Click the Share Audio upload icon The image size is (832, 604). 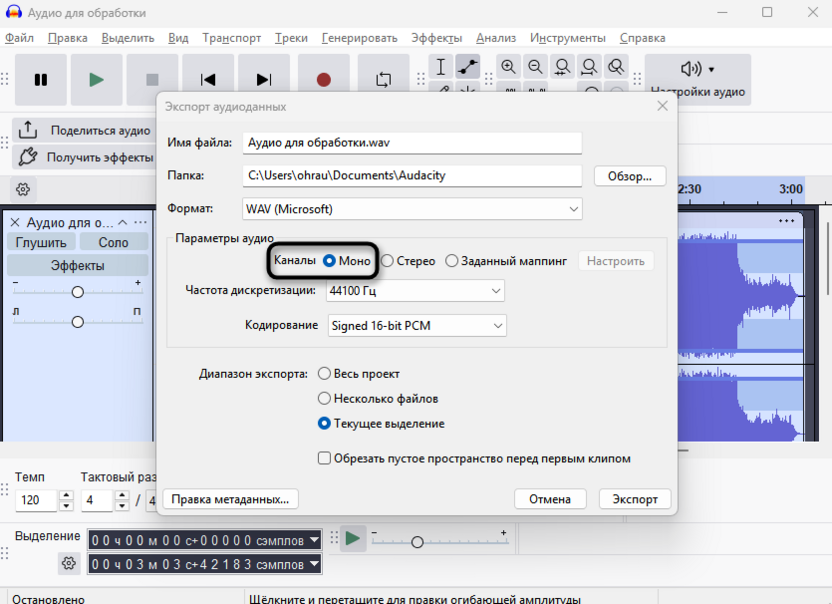point(28,130)
